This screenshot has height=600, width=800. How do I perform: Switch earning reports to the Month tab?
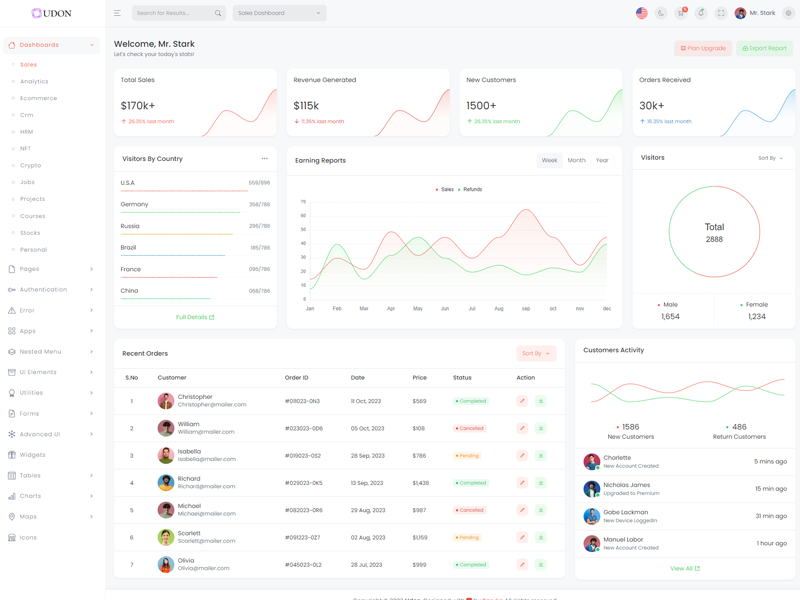[x=576, y=160]
